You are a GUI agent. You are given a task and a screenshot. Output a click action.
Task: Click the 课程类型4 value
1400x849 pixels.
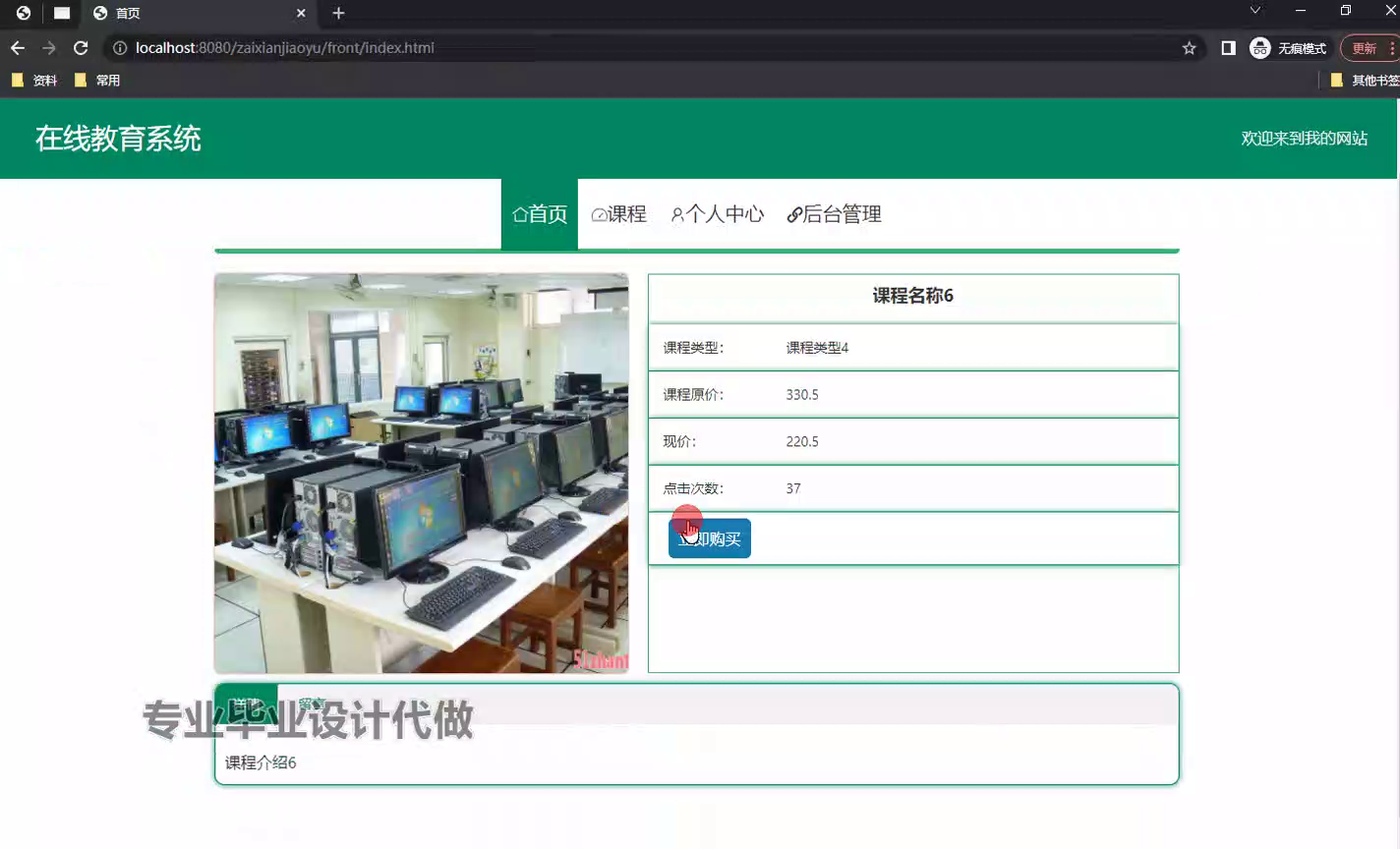817,348
